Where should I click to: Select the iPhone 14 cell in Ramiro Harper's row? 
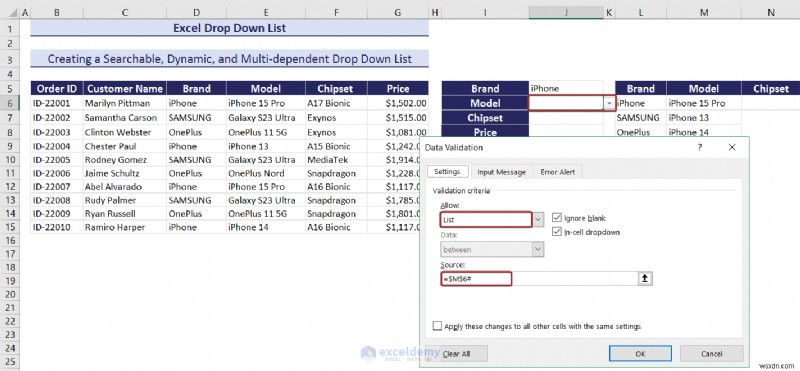coord(266,227)
